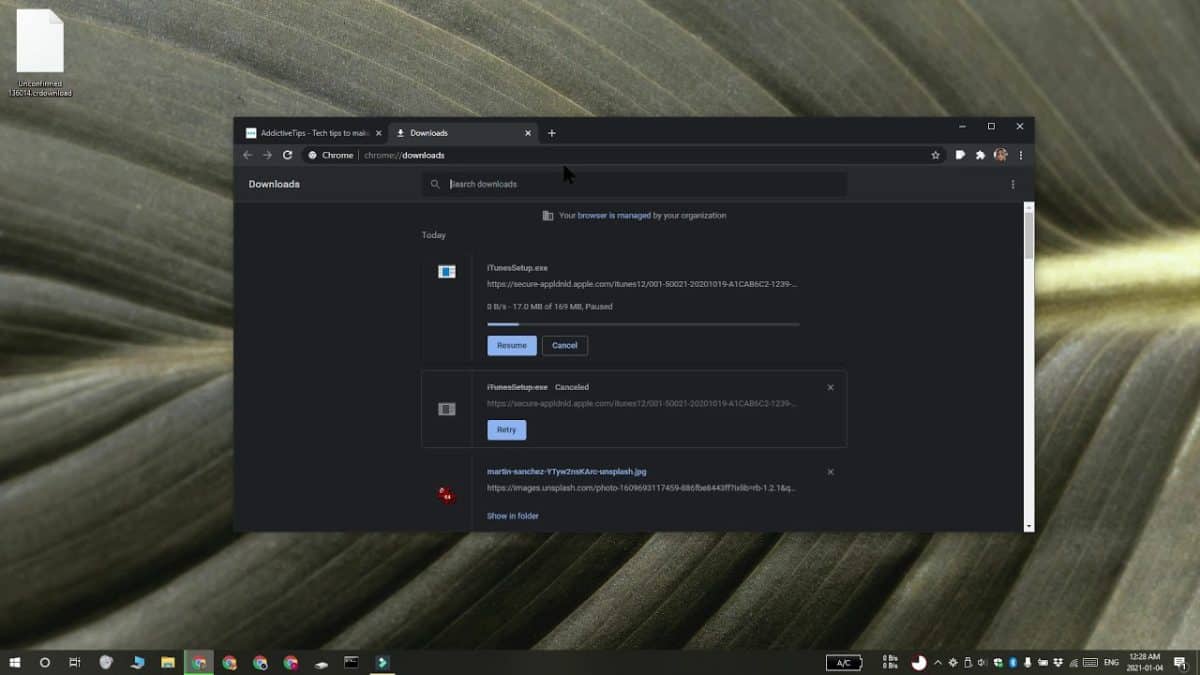Open the green arrow app on taskbar
The image size is (1200, 675).
tap(382, 662)
